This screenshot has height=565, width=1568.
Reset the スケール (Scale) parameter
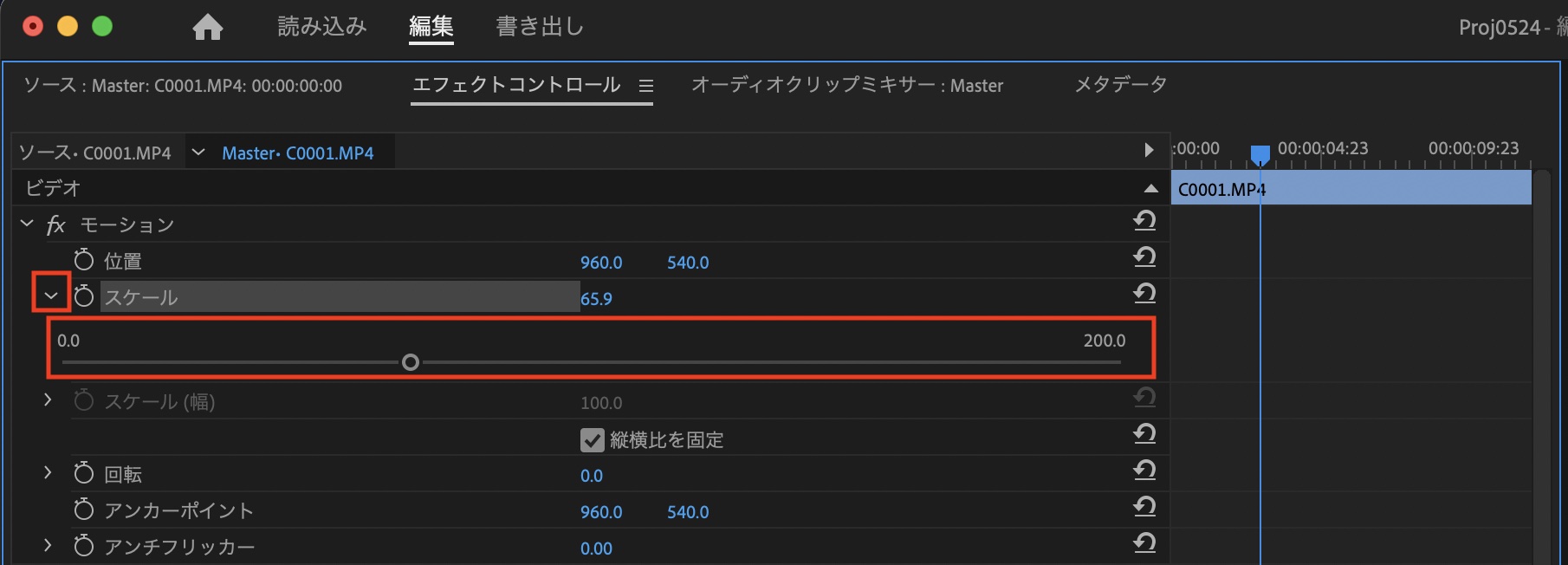click(1144, 294)
